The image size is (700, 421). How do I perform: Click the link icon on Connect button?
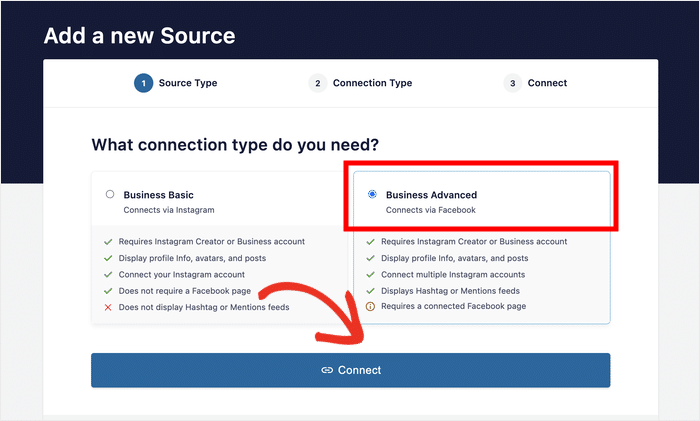[327, 370]
